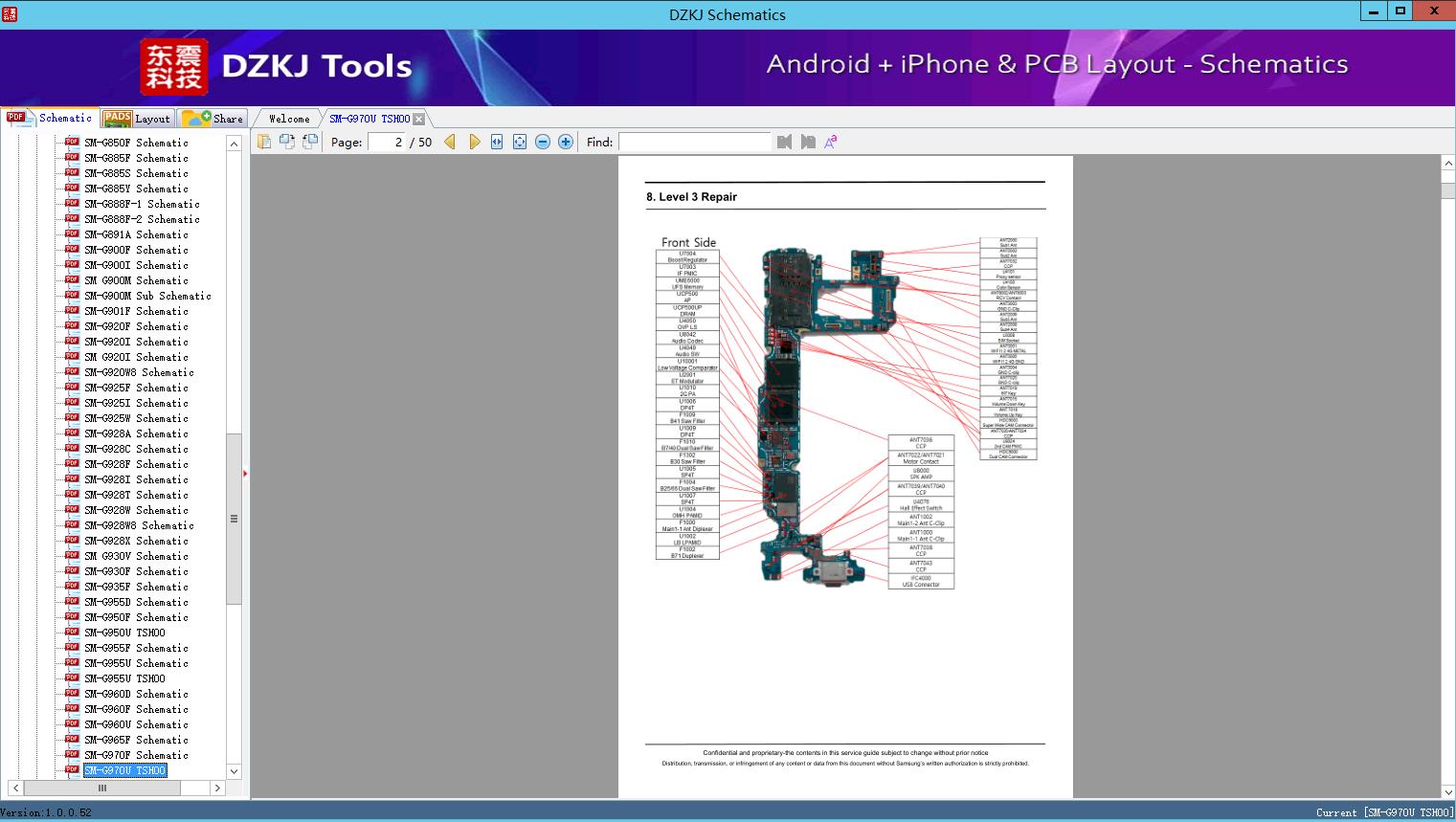Click the PDF icon beside SM-G960F Schematic
Screen dimensions: 1456x822
click(x=72, y=709)
